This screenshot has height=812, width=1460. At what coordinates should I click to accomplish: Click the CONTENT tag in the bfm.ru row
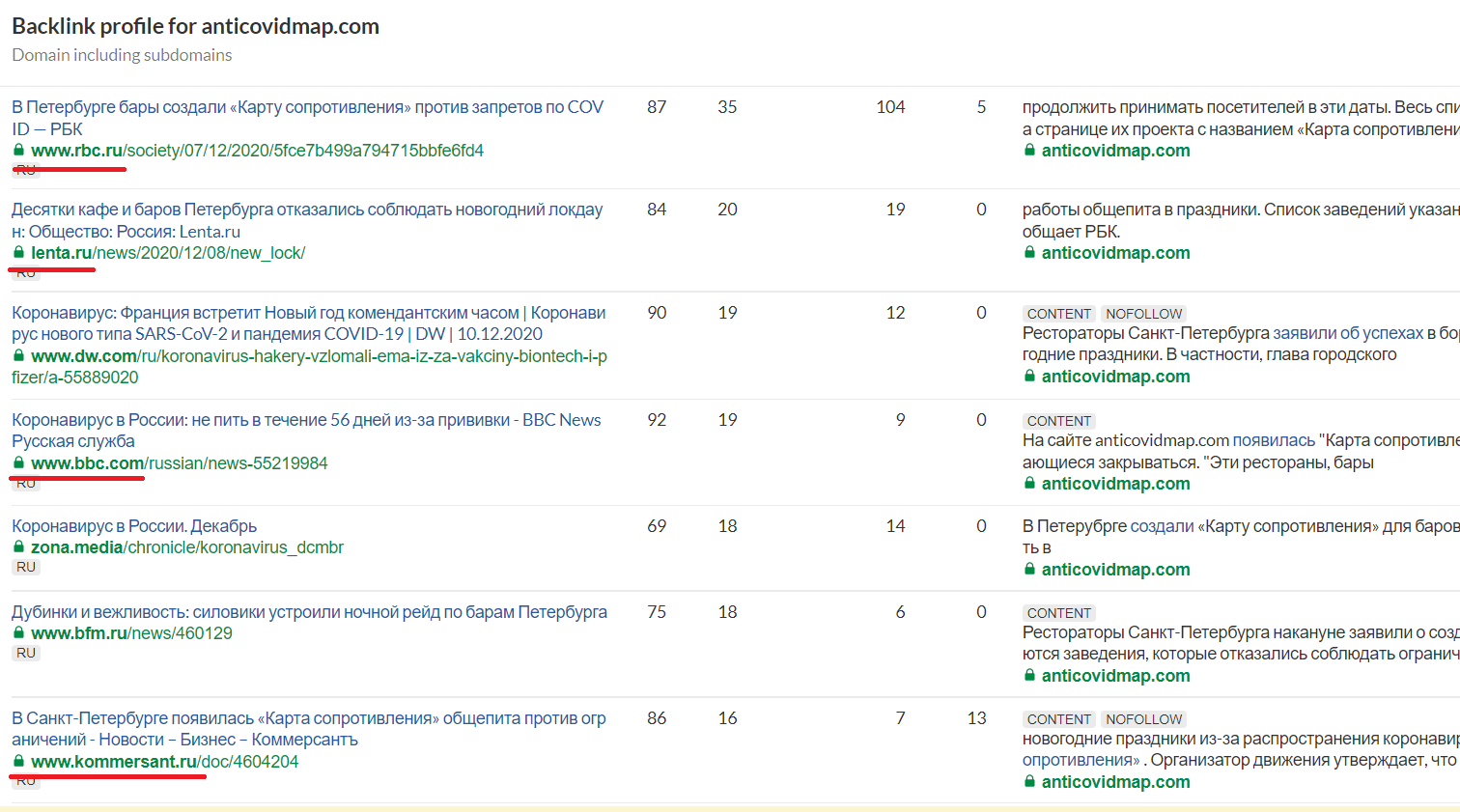pyautogui.click(x=1059, y=613)
